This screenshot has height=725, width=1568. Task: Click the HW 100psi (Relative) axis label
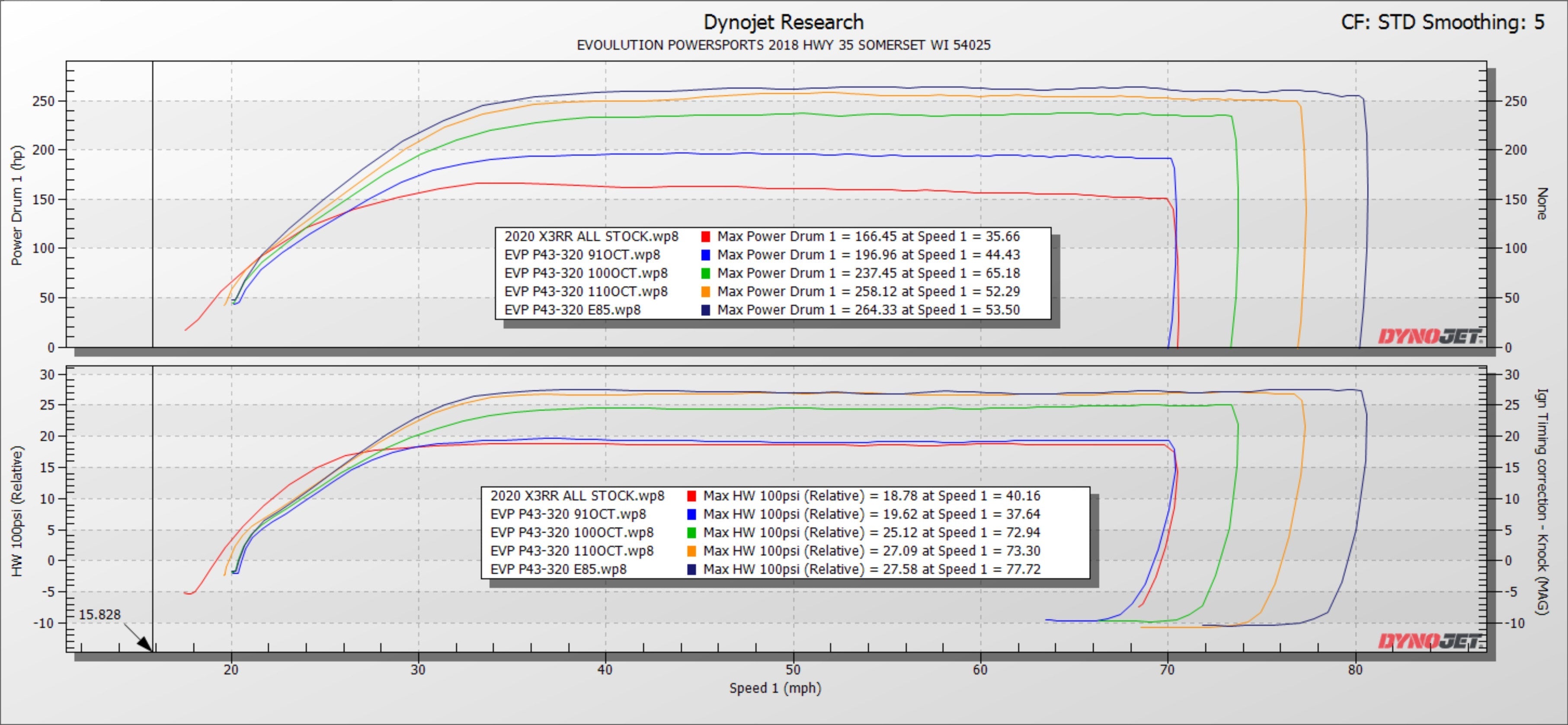17,511
